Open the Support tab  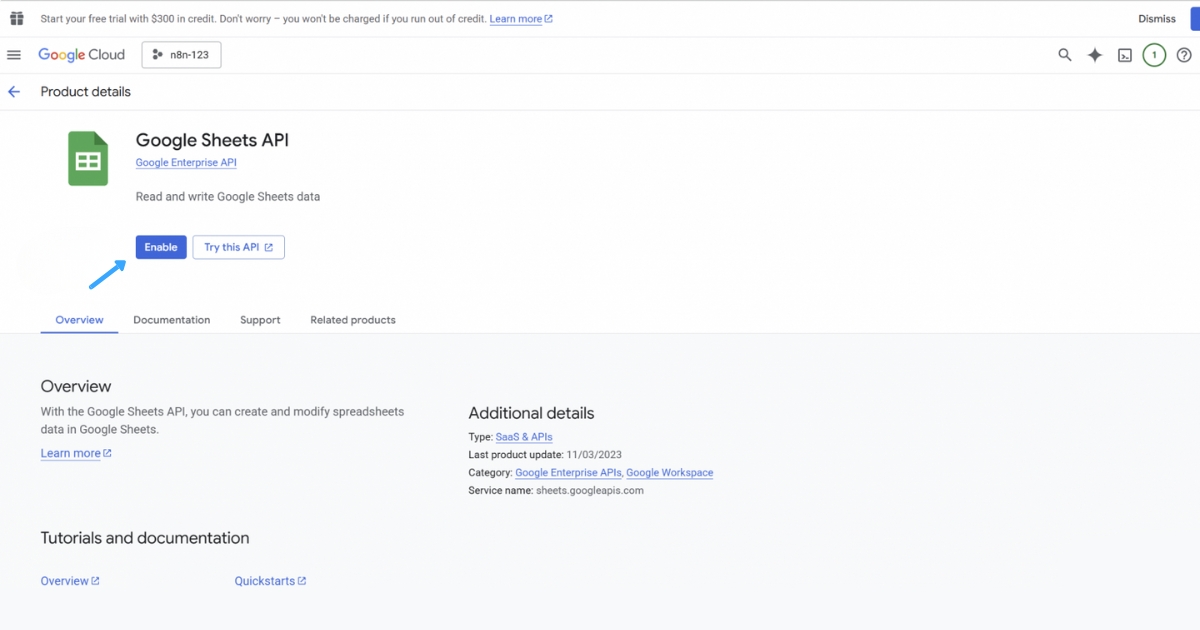point(260,320)
